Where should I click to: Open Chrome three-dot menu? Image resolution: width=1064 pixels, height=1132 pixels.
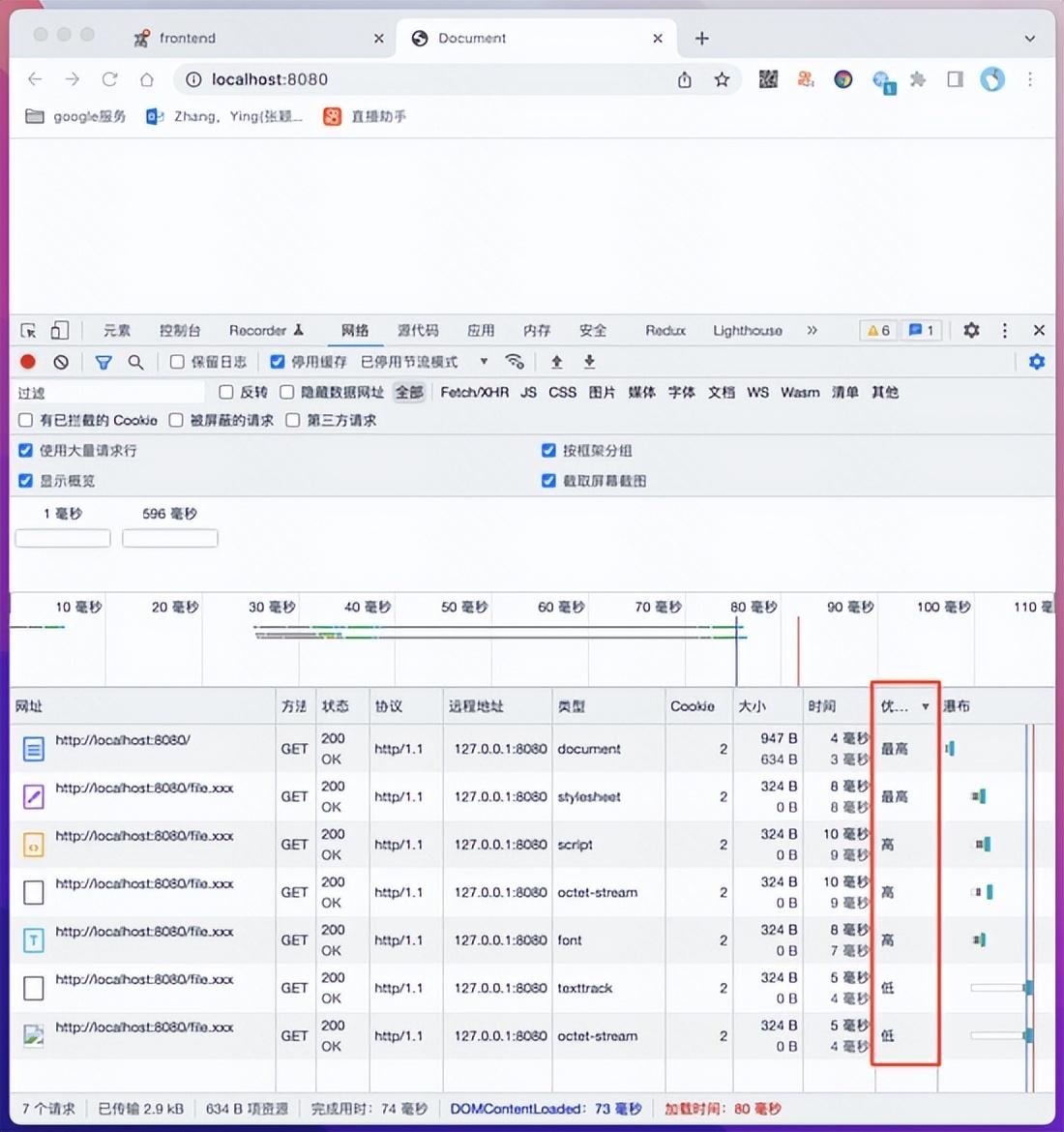pos(1030,79)
